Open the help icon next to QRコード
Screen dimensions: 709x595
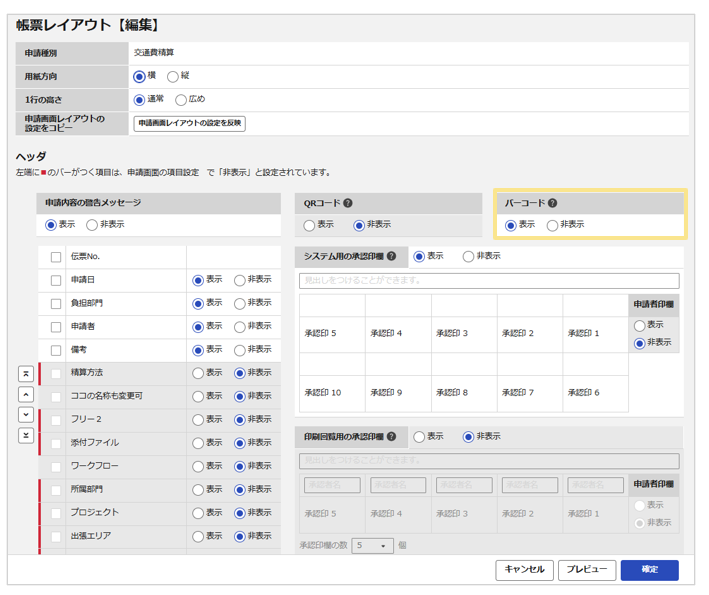coord(347,203)
